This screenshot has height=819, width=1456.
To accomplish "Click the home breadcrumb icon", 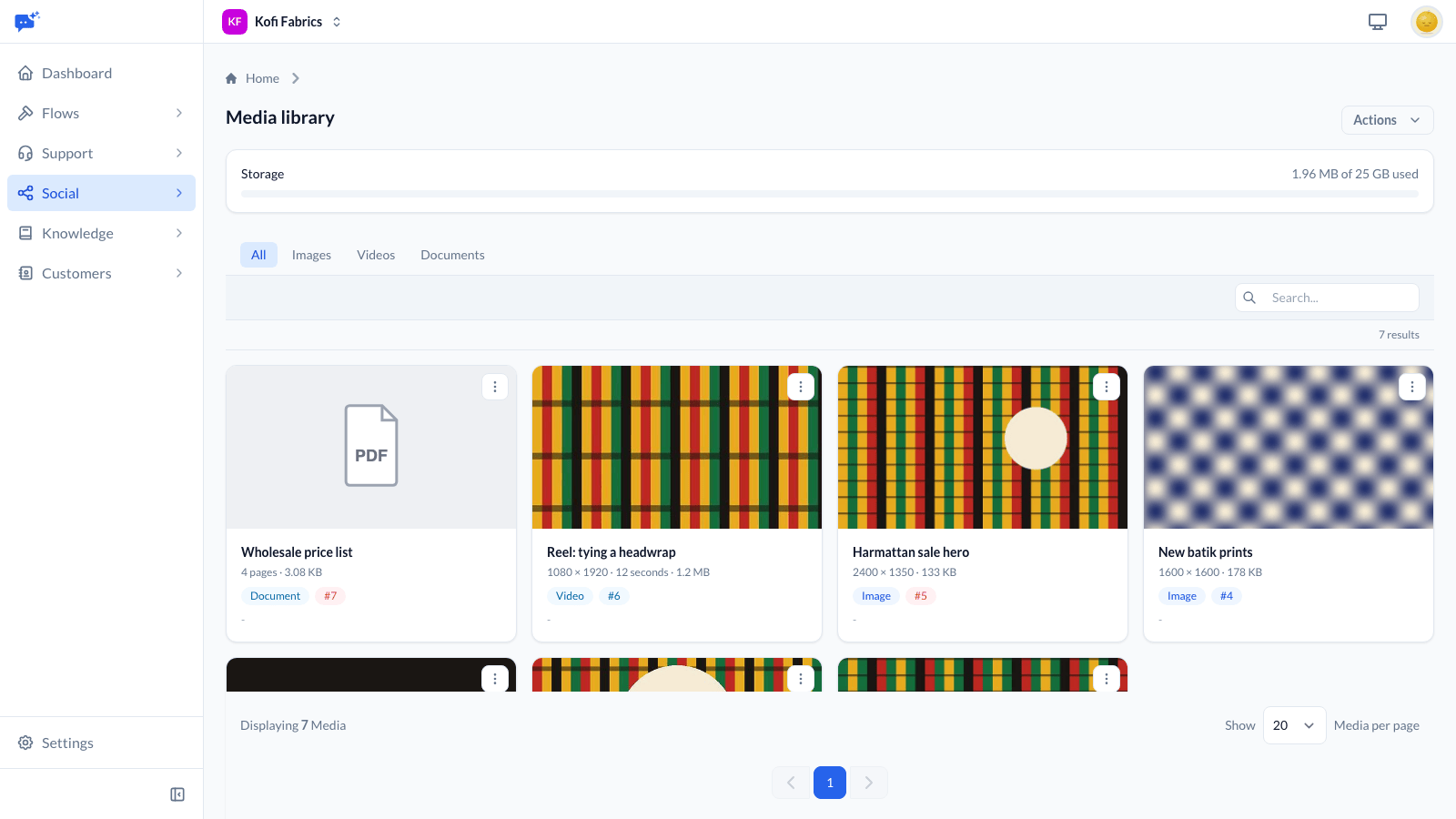I will click(x=231, y=78).
